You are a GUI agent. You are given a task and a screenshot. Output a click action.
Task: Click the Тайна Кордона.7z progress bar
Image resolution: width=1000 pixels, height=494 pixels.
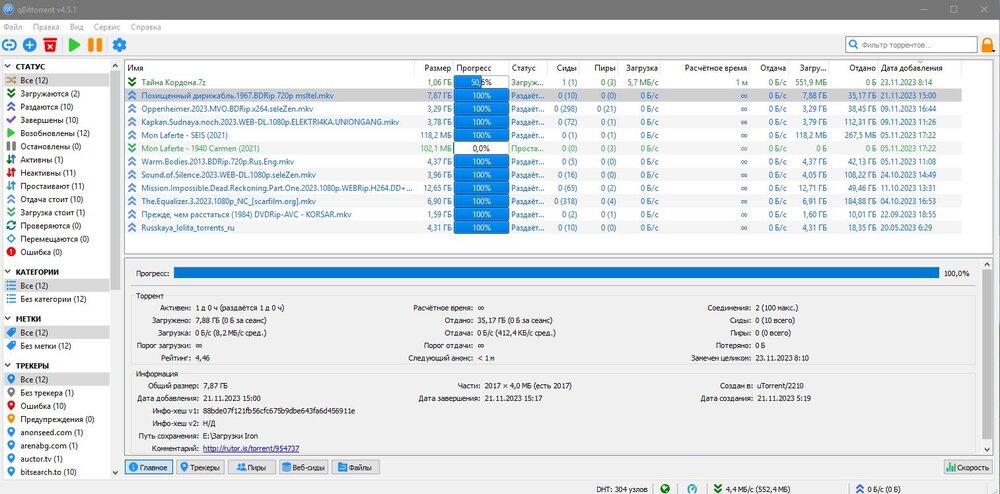pyautogui.click(x=480, y=82)
